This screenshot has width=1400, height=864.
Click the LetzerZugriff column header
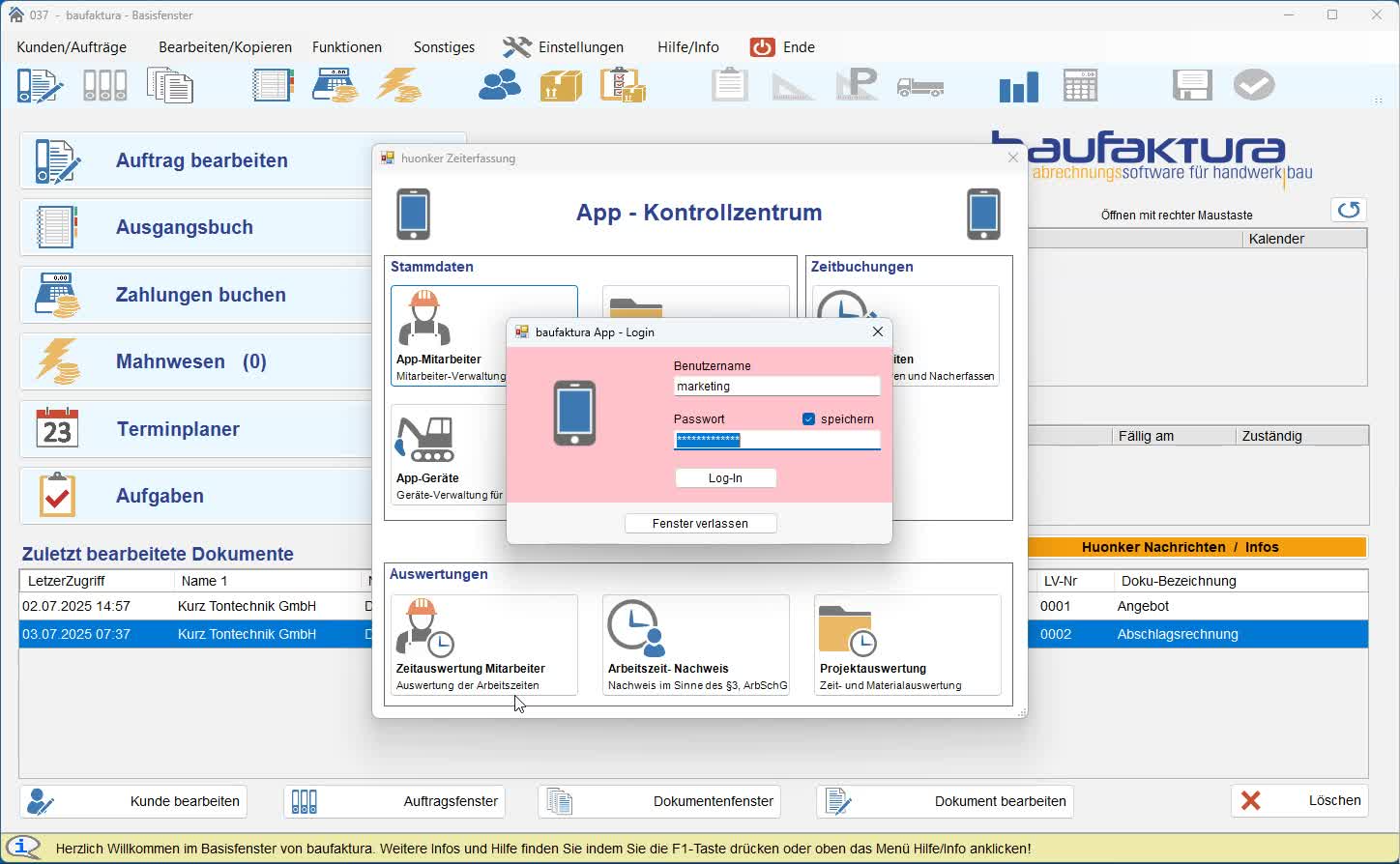pos(97,581)
